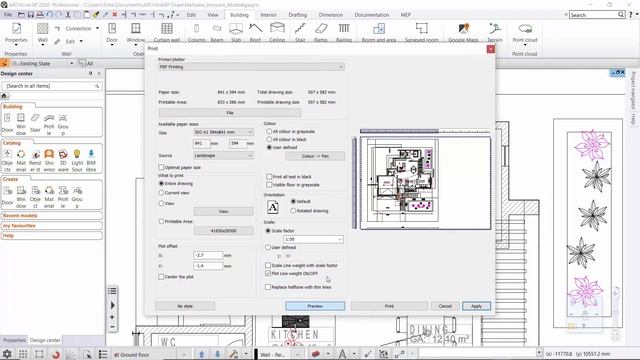Open the Source Landscape dropdown

coord(223,156)
